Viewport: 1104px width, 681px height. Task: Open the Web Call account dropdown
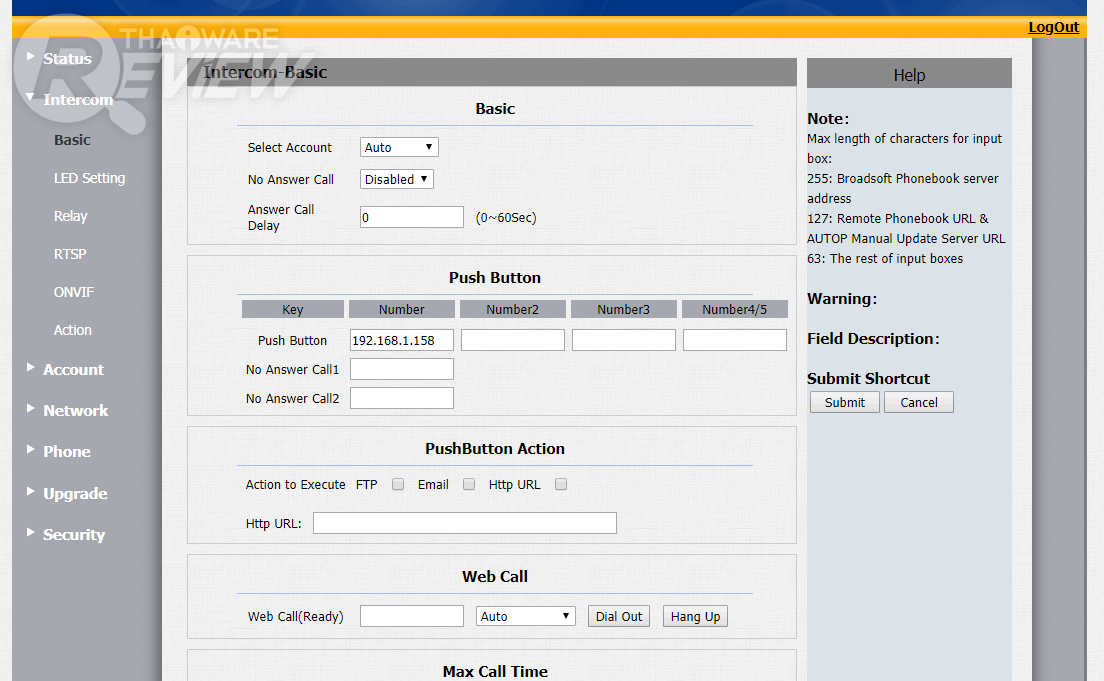point(525,616)
